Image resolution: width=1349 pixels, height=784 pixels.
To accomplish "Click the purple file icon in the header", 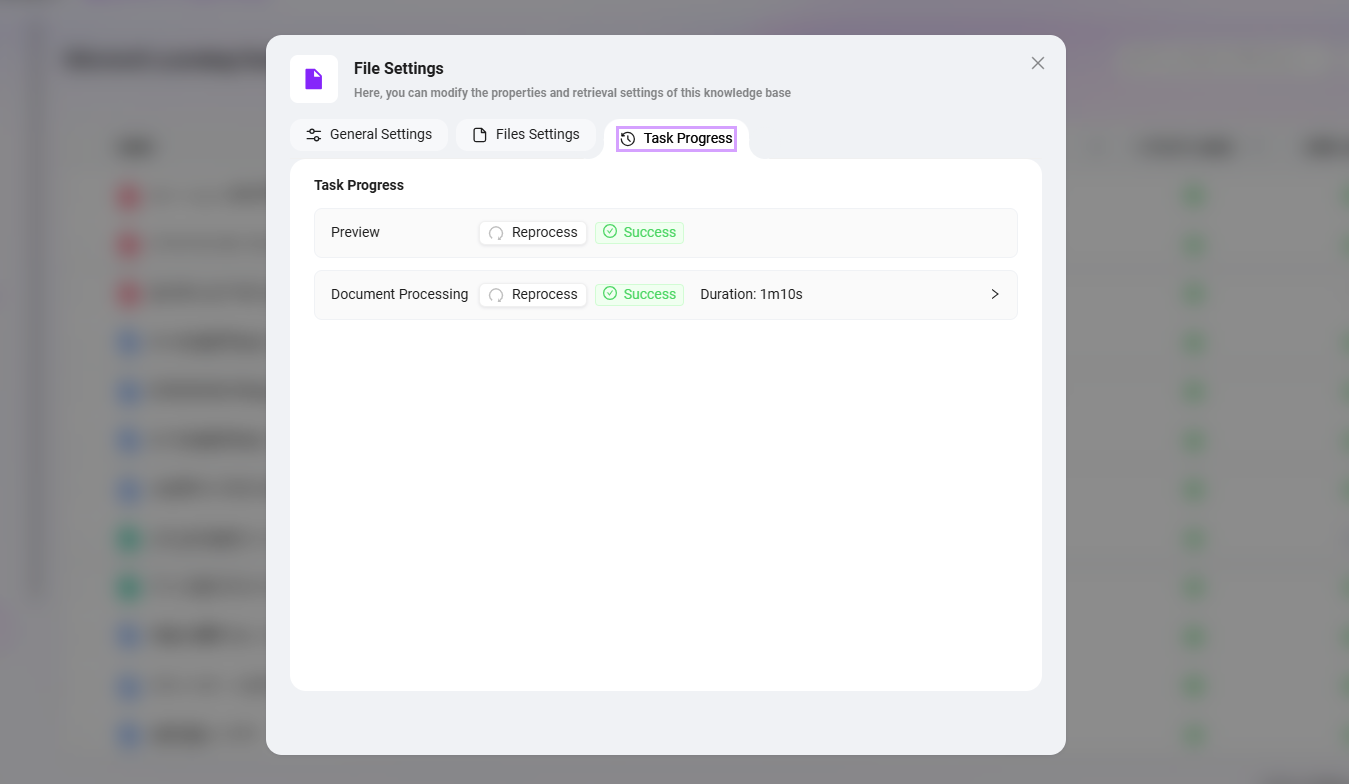I will click(314, 79).
